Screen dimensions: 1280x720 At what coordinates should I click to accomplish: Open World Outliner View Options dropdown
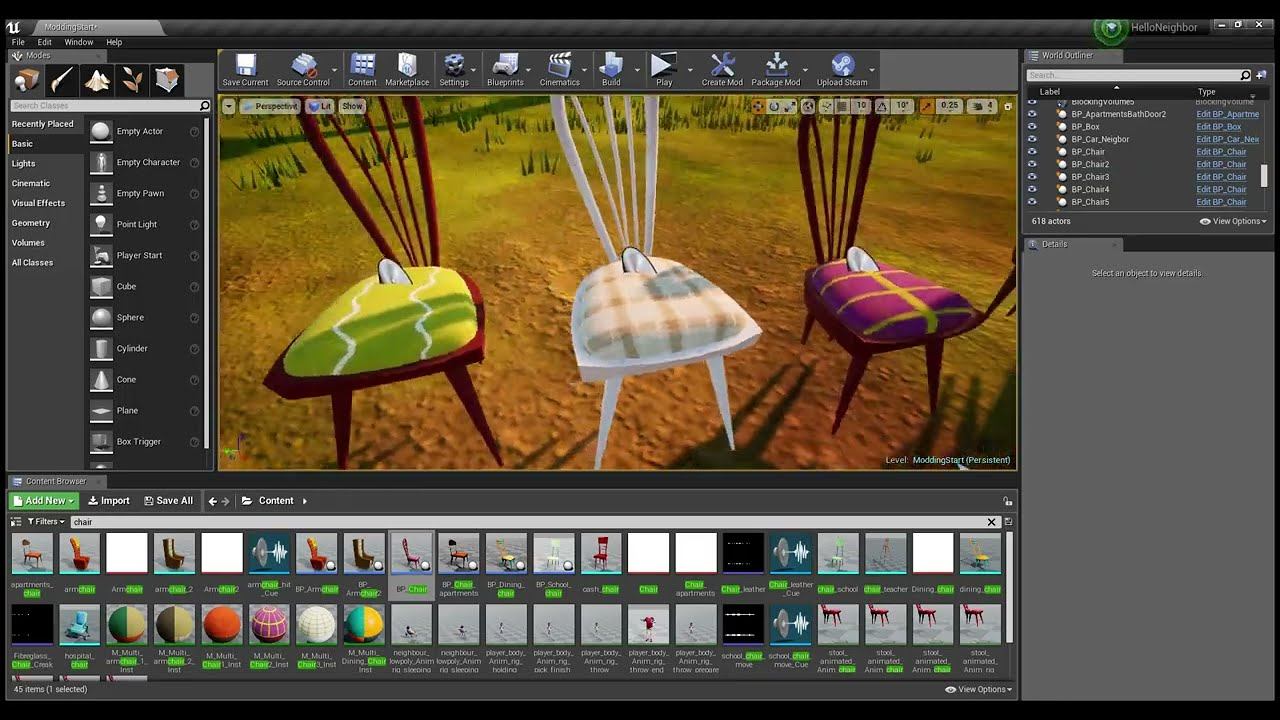pos(1233,222)
